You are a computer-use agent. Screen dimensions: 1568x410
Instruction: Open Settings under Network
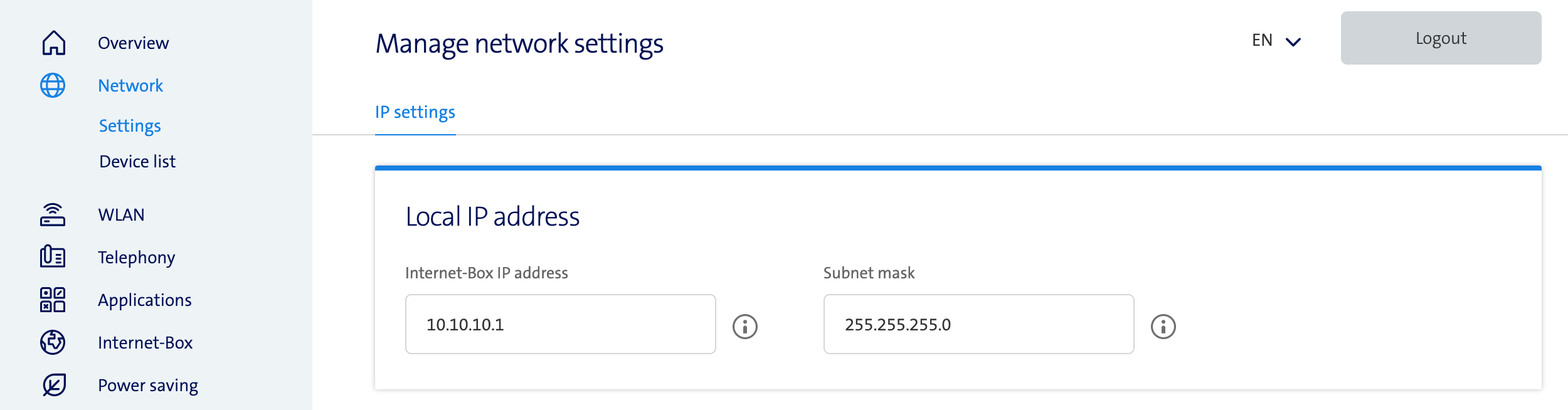130,126
